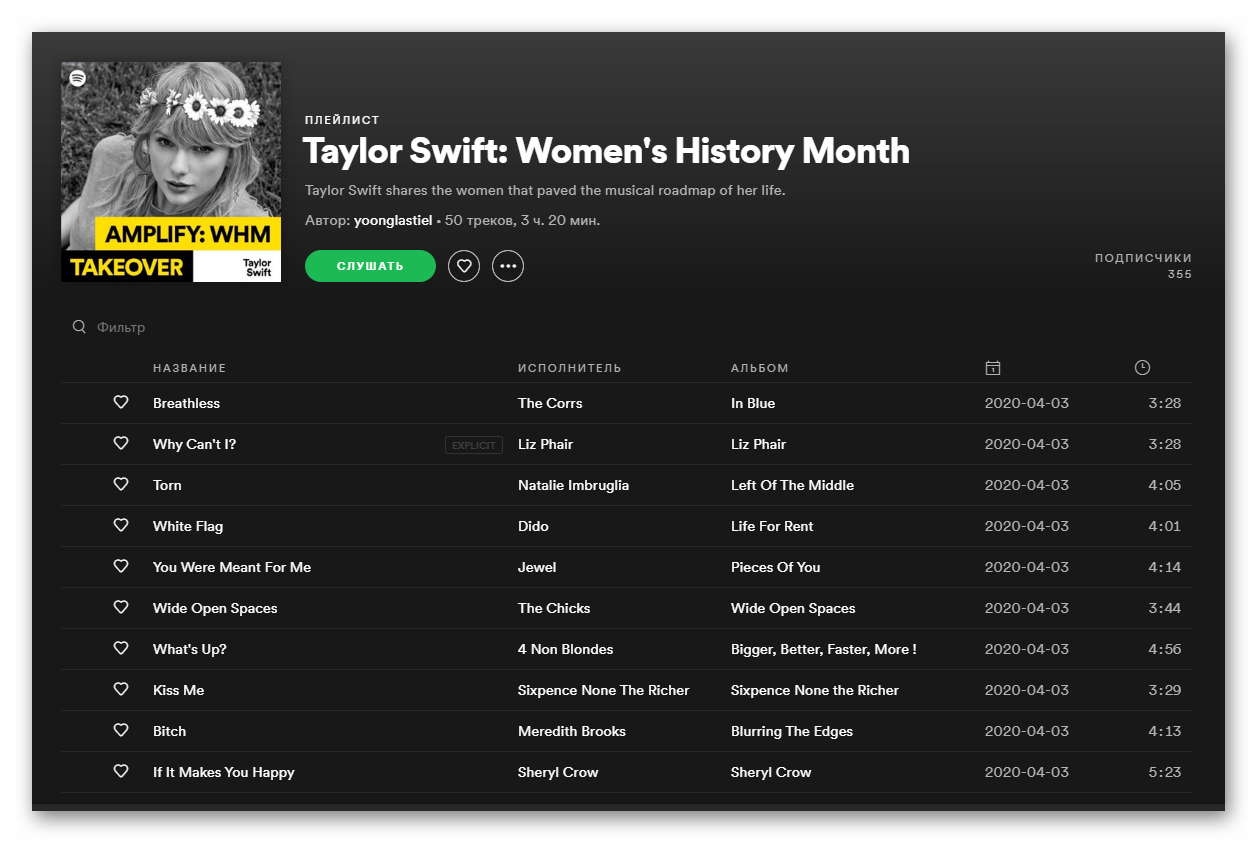This screenshot has height=843, width=1257.
Task: Click the green СЛУШАТЬ play button
Action: [x=370, y=266]
